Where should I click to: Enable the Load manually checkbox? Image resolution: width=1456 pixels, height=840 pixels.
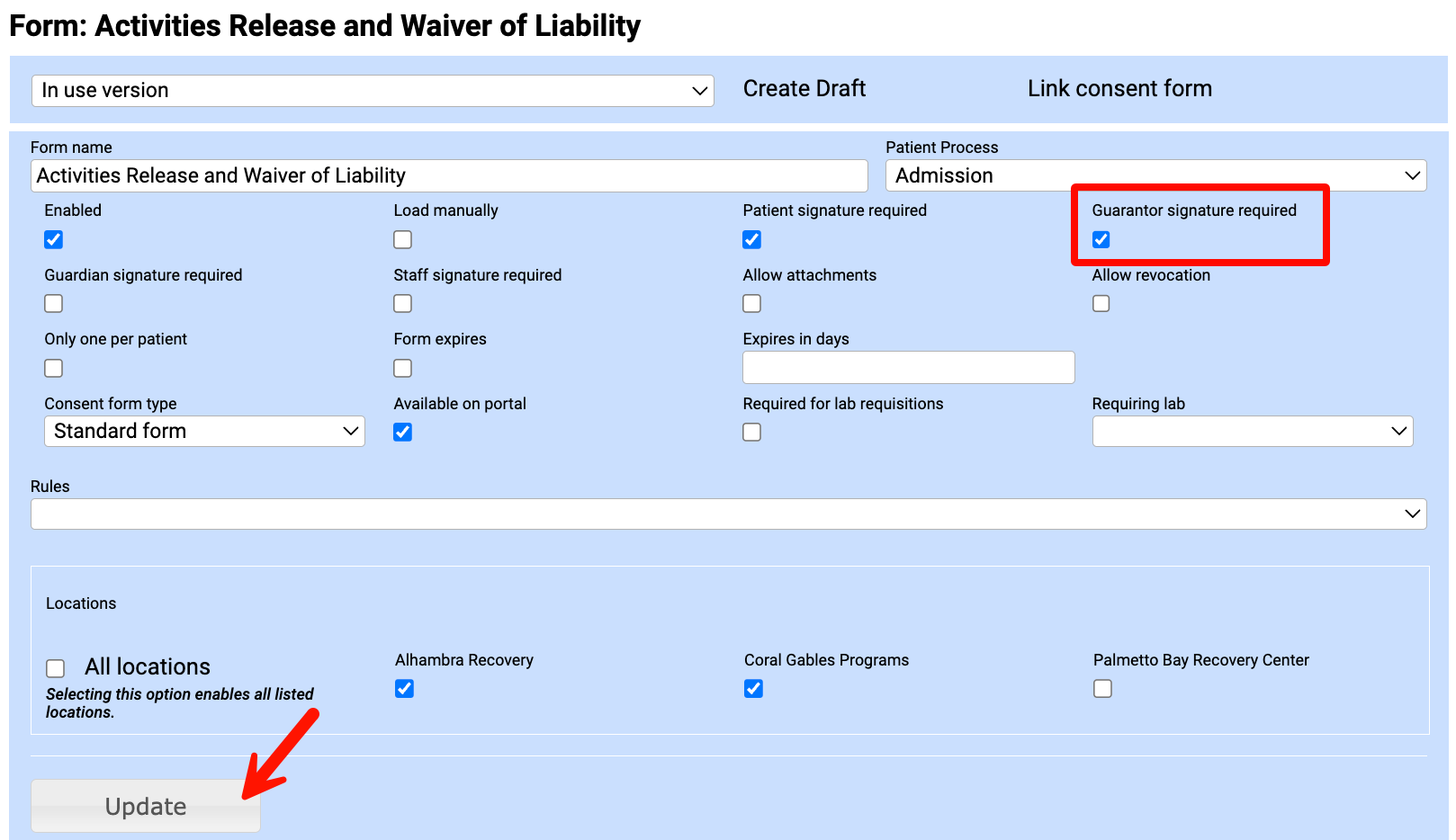point(403,239)
